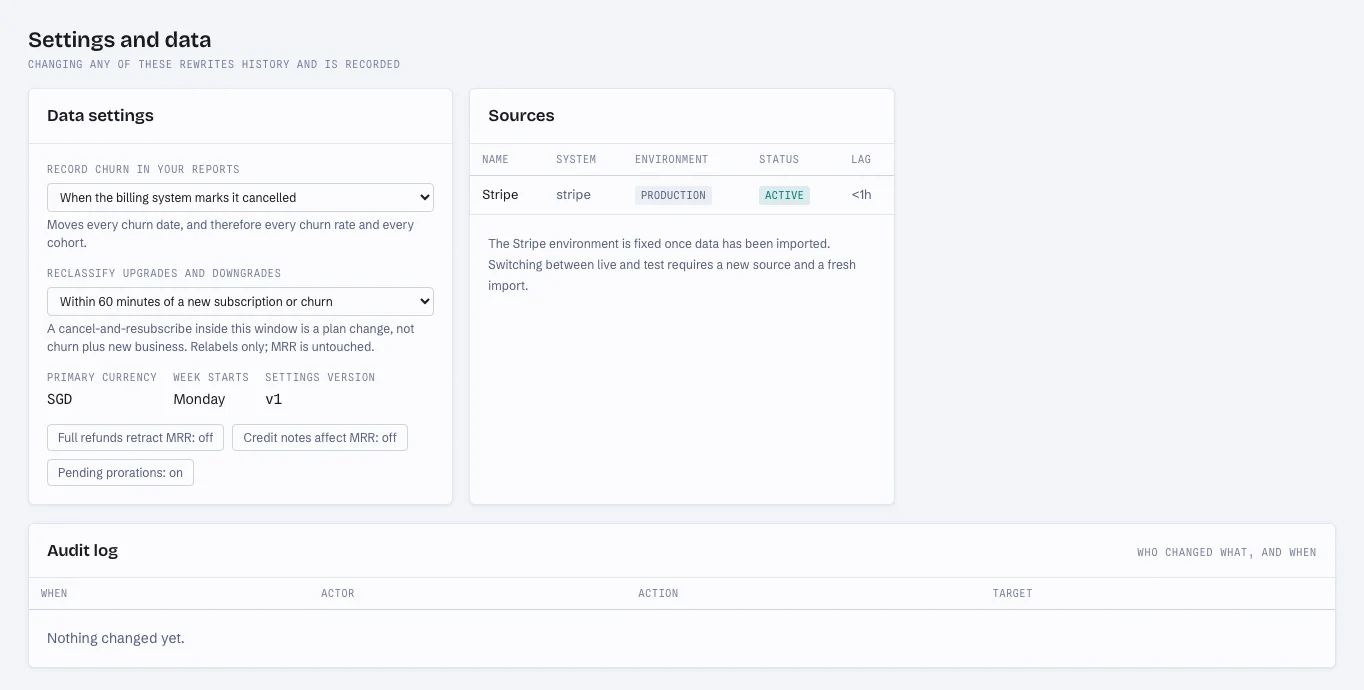The height and width of the screenshot is (690, 1364).
Task: Click the ACTION column header
Action: pyautogui.click(x=658, y=594)
